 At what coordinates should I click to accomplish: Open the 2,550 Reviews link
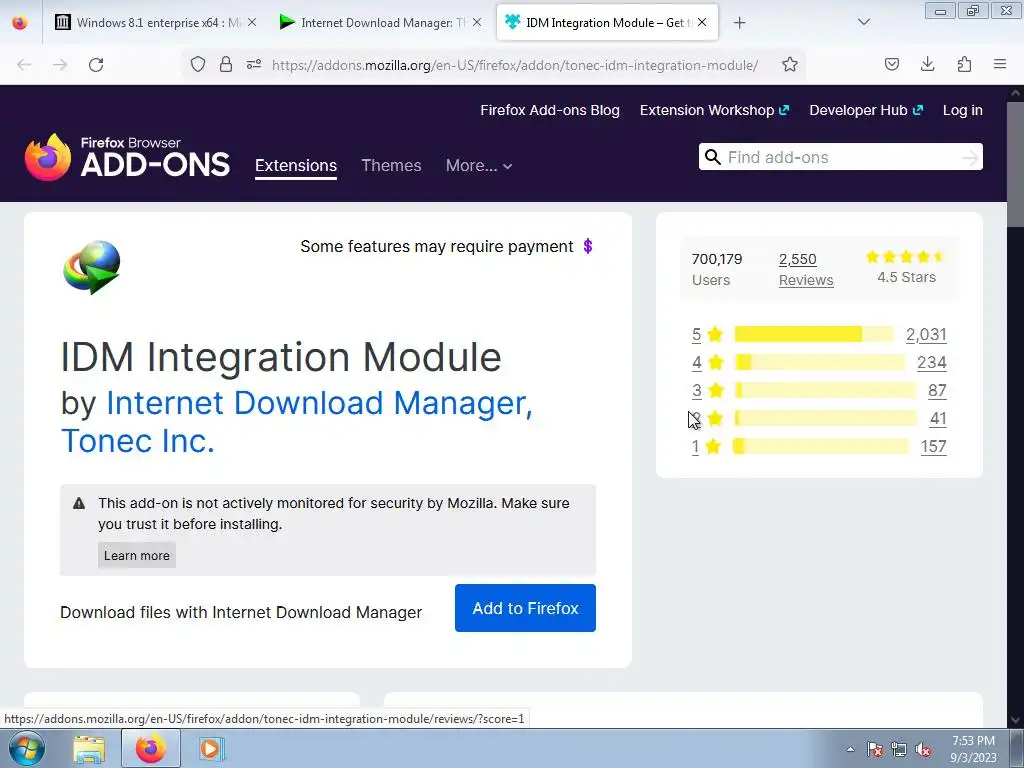[806, 269]
